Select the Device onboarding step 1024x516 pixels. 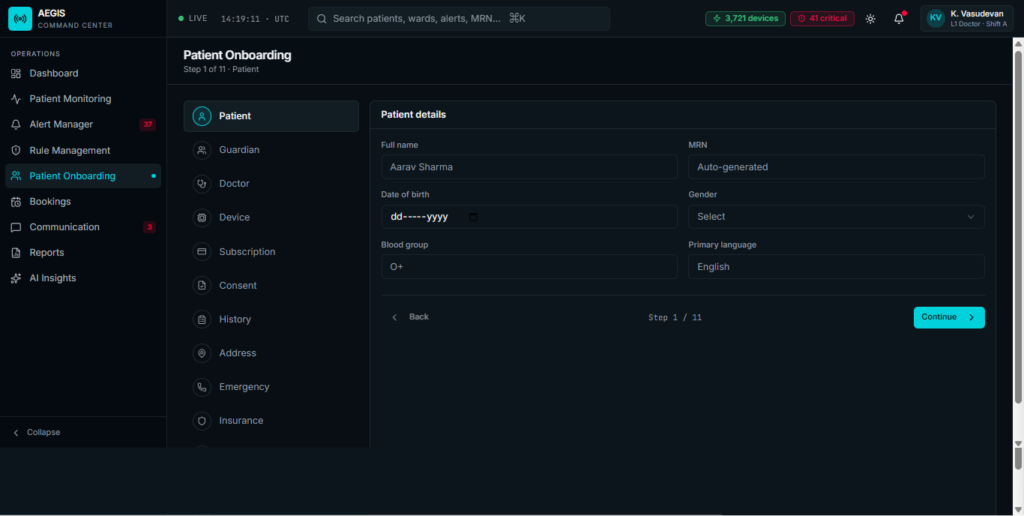click(x=271, y=218)
